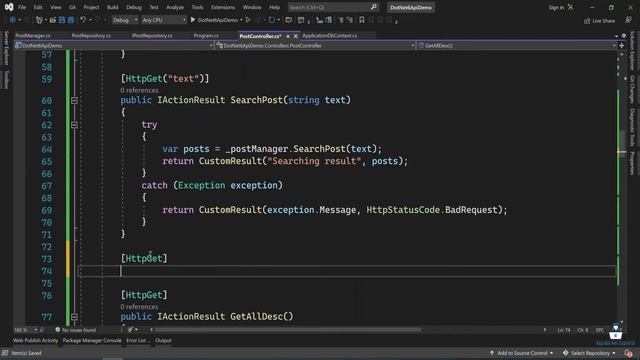Click the bookmark toolbar icon
Image resolution: width=640 pixels, height=360 pixels.
point(362,20)
